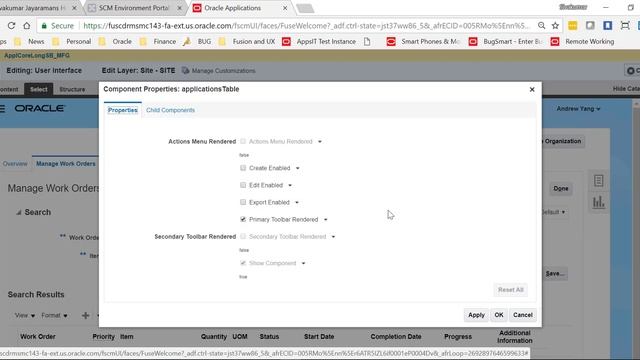Open BugSmart bookmark

pyautogui.click(x=506, y=42)
